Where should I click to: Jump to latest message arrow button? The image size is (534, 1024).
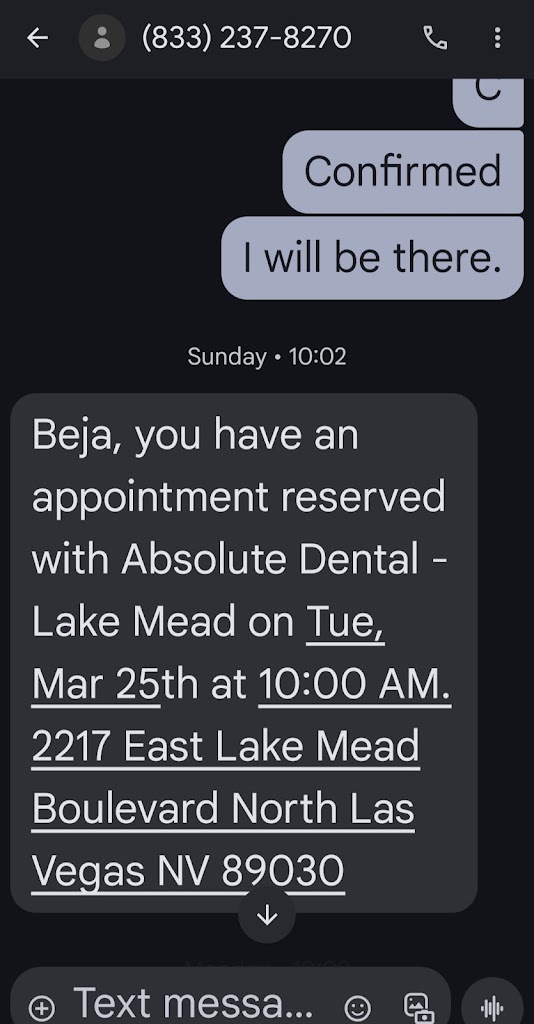pyautogui.click(x=267, y=916)
